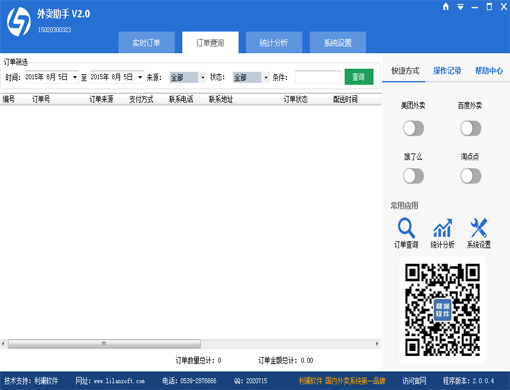Image resolution: width=510 pixels, height=390 pixels.
Task: Toggle the 美团外卖 switch
Action: click(413, 128)
